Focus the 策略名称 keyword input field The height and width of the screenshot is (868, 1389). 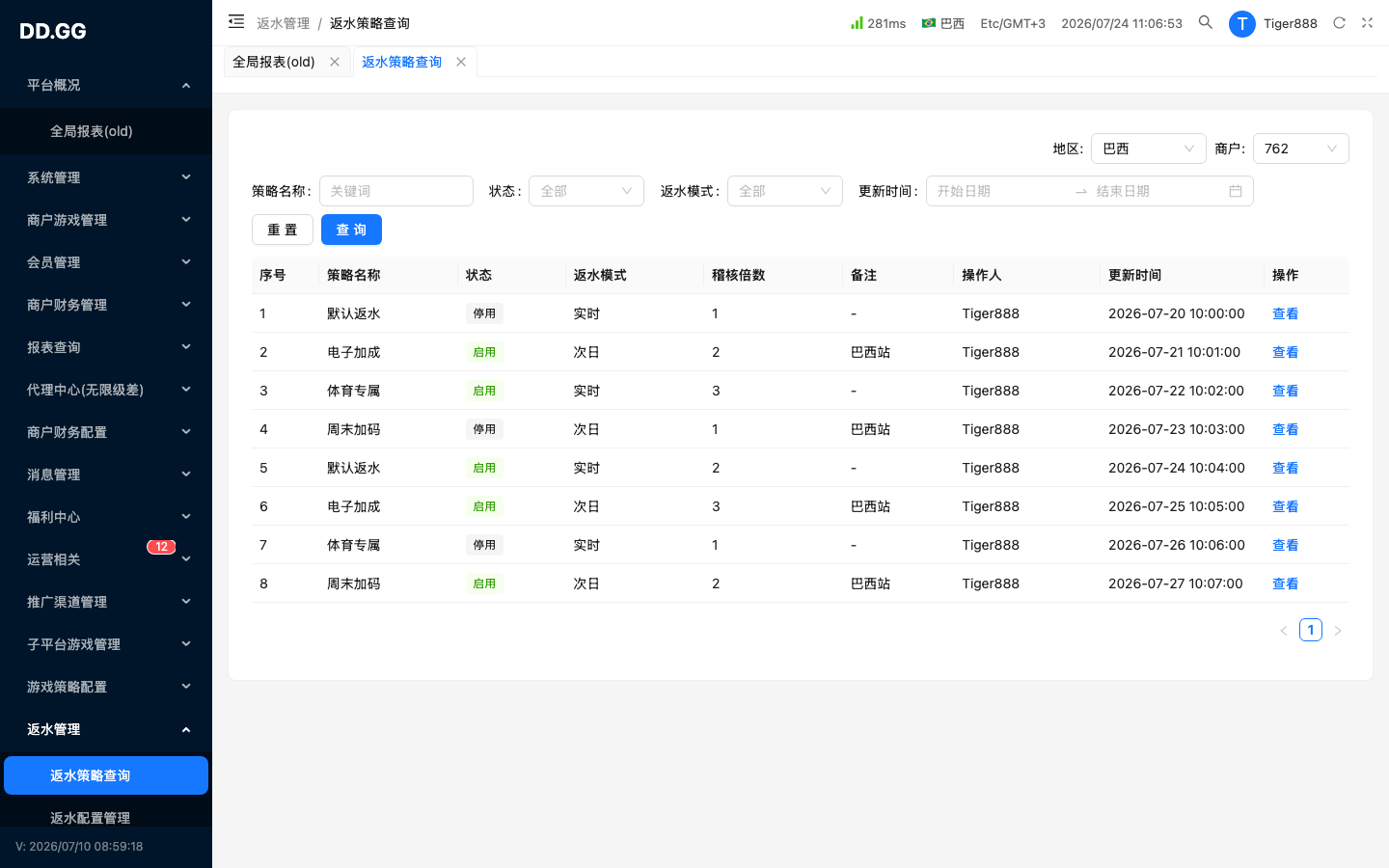[396, 191]
